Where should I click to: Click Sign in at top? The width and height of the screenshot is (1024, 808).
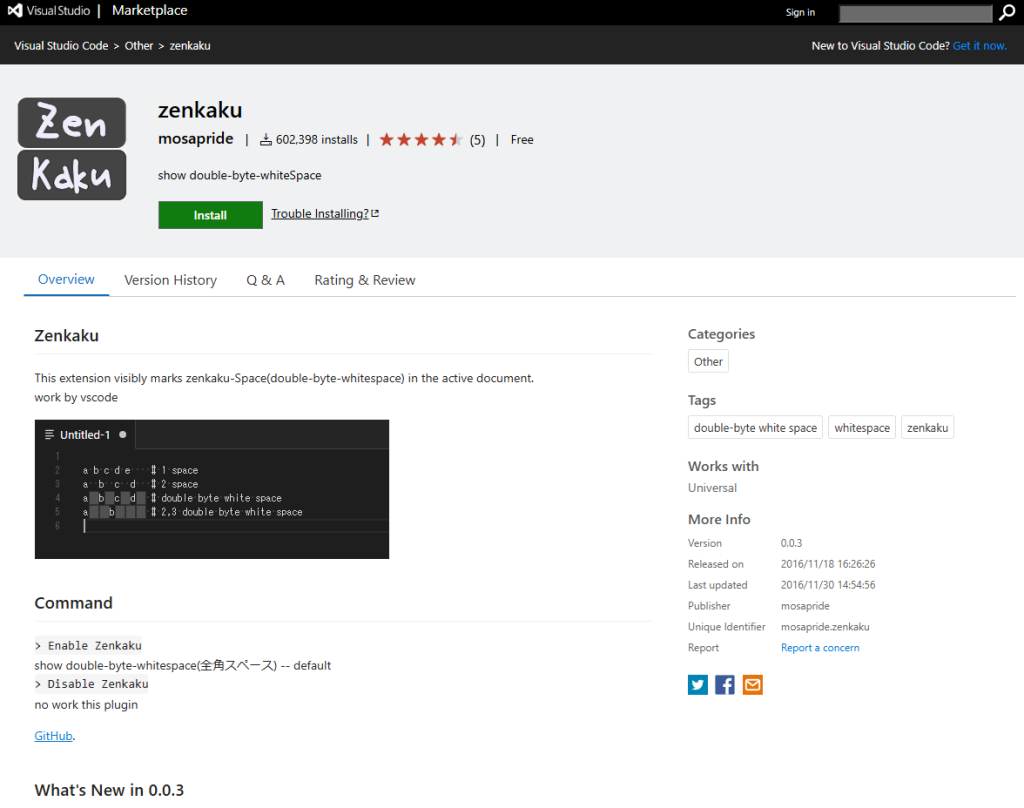point(800,12)
